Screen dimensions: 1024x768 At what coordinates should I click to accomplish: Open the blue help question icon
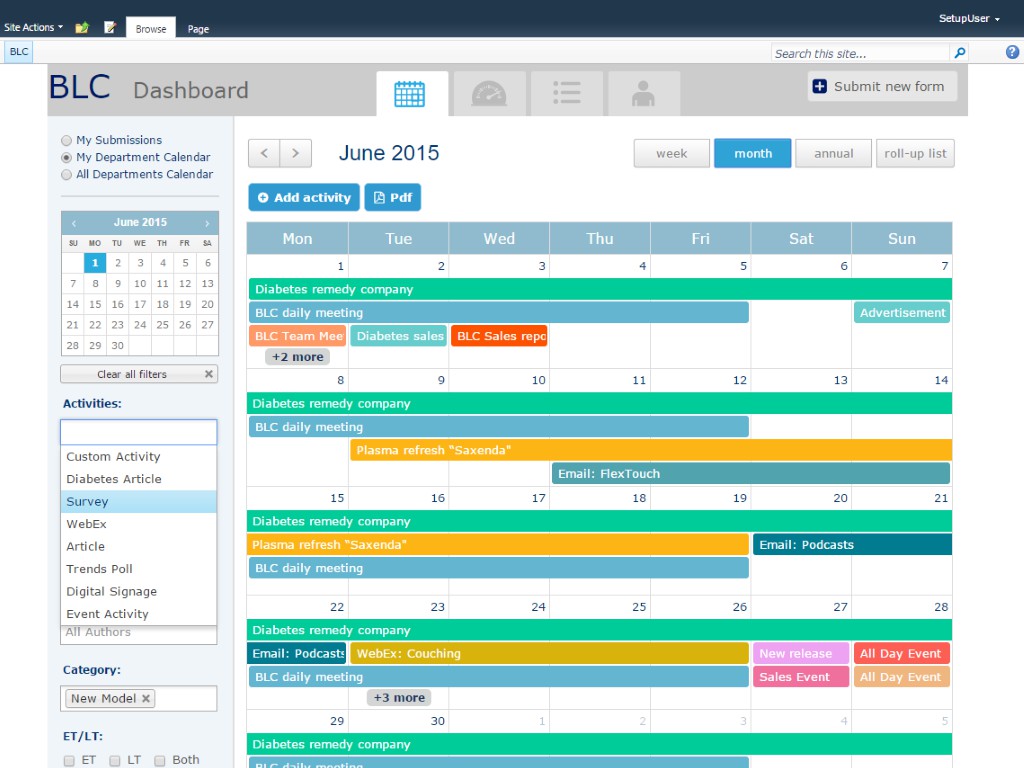tap(1012, 52)
